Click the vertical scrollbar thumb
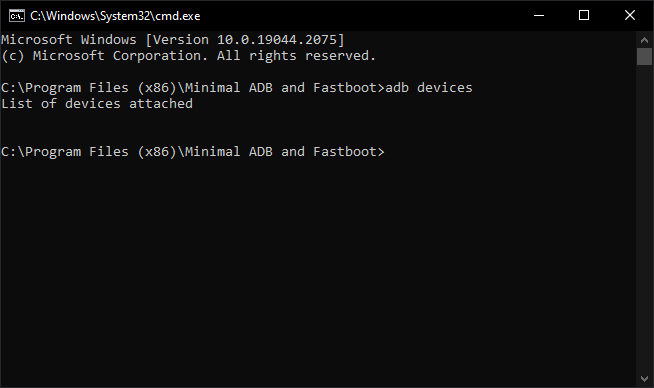The height and width of the screenshot is (388, 654). (644, 56)
